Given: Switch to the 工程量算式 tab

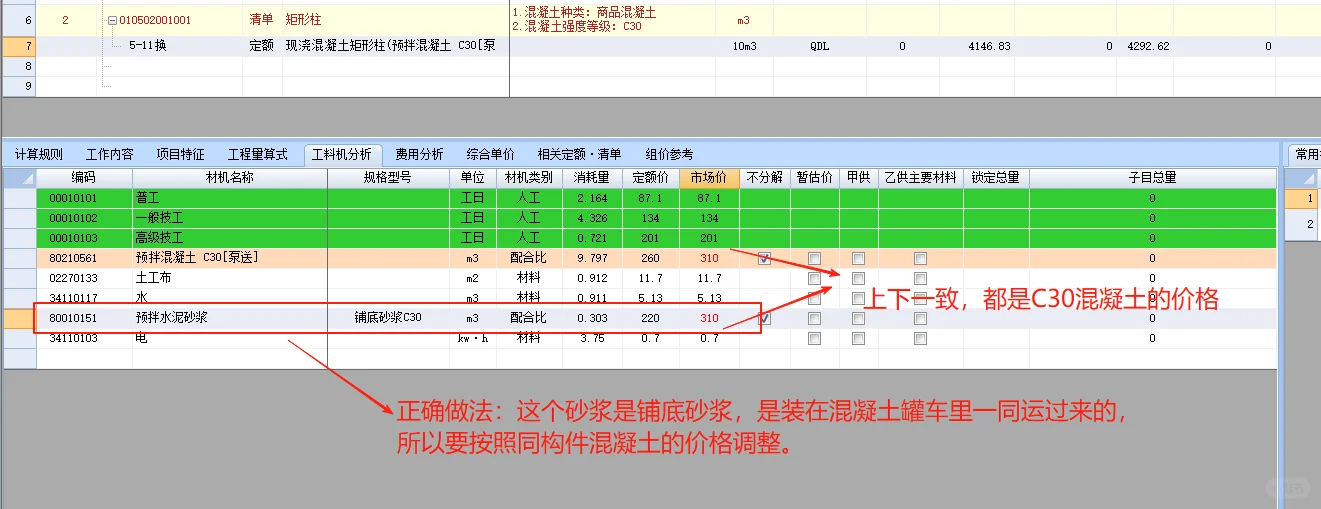Looking at the screenshot, I should (x=257, y=154).
